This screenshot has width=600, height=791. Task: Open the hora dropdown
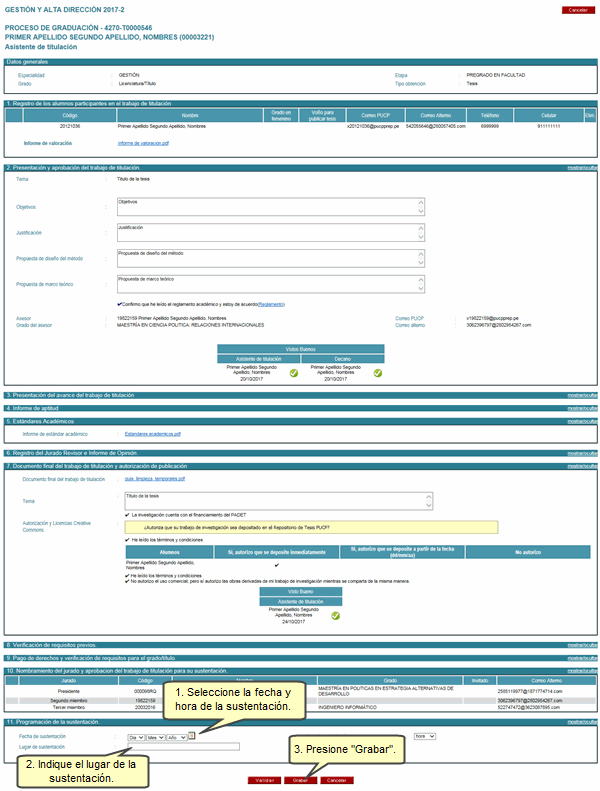coord(424,737)
